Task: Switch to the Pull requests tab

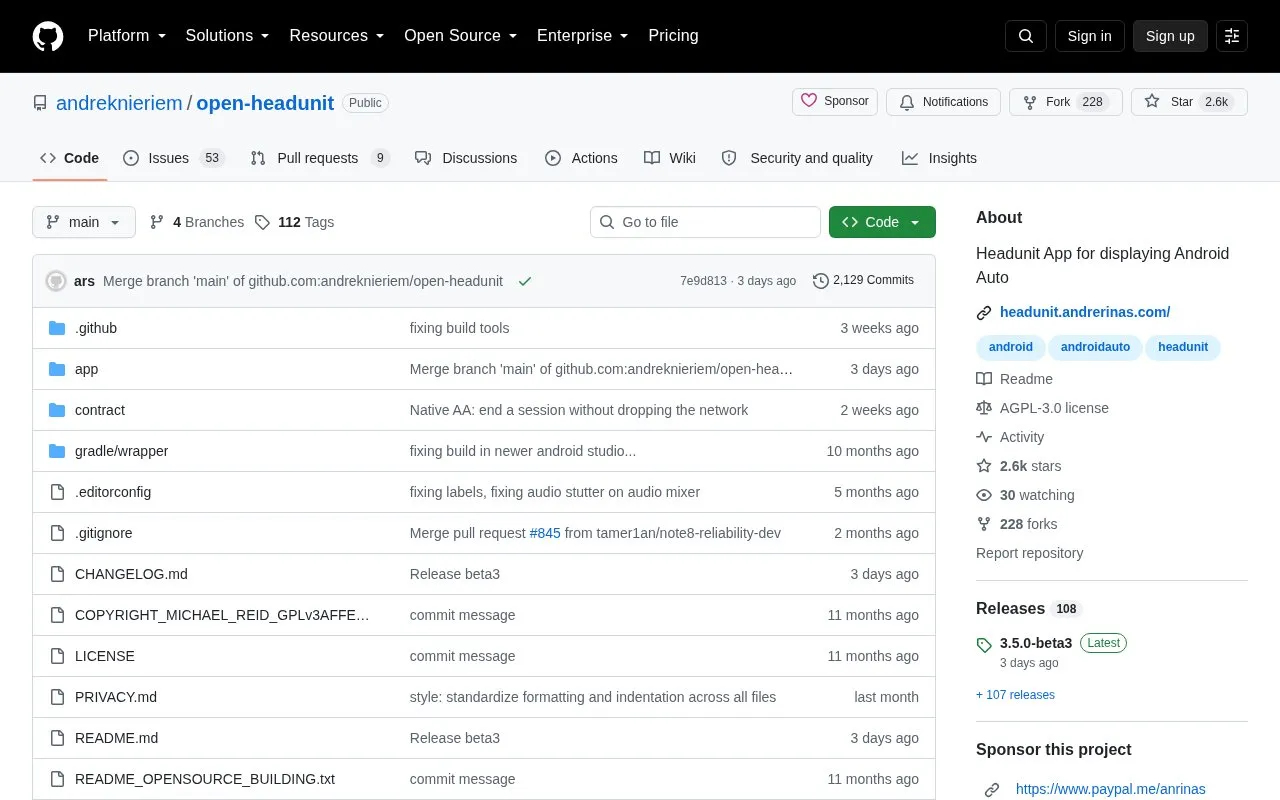Action: (319, 158)
